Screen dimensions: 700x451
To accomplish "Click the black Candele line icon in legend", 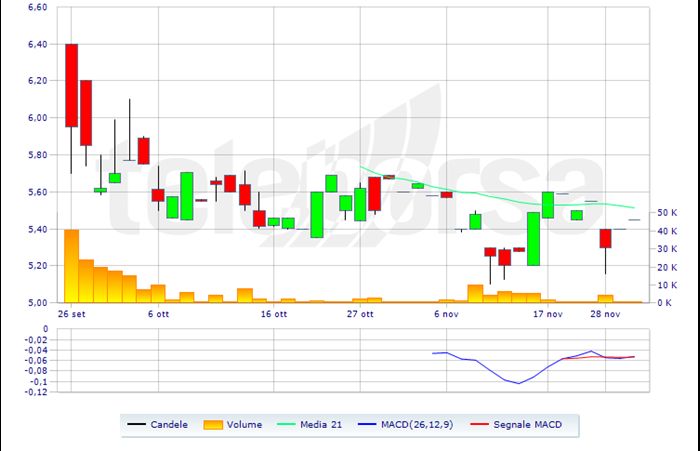I will (x=136, y=425).
